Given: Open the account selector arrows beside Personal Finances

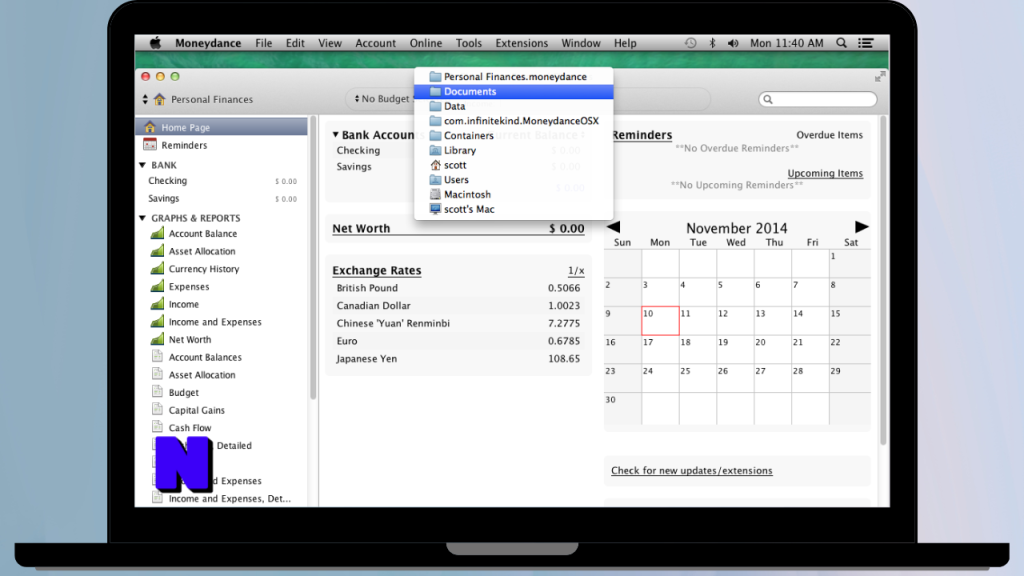Looking at the screenshot, I should click(x=145, y=99).
